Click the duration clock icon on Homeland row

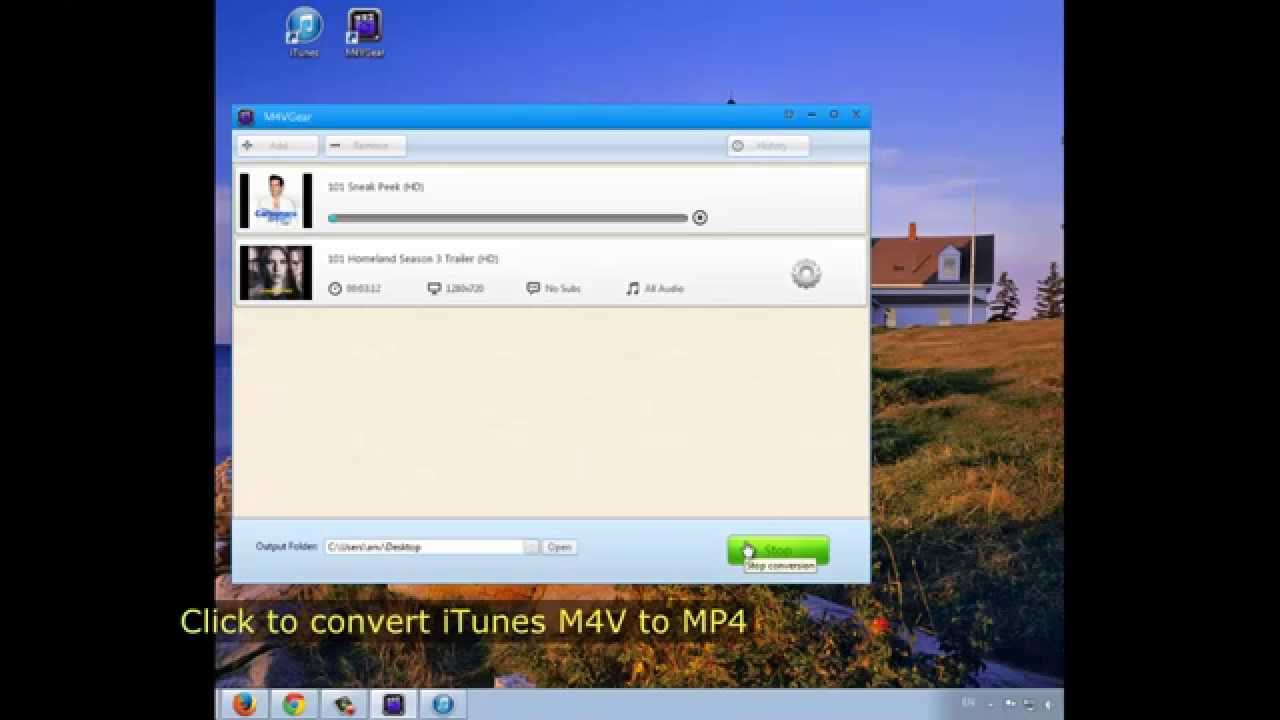click(335, 289)
